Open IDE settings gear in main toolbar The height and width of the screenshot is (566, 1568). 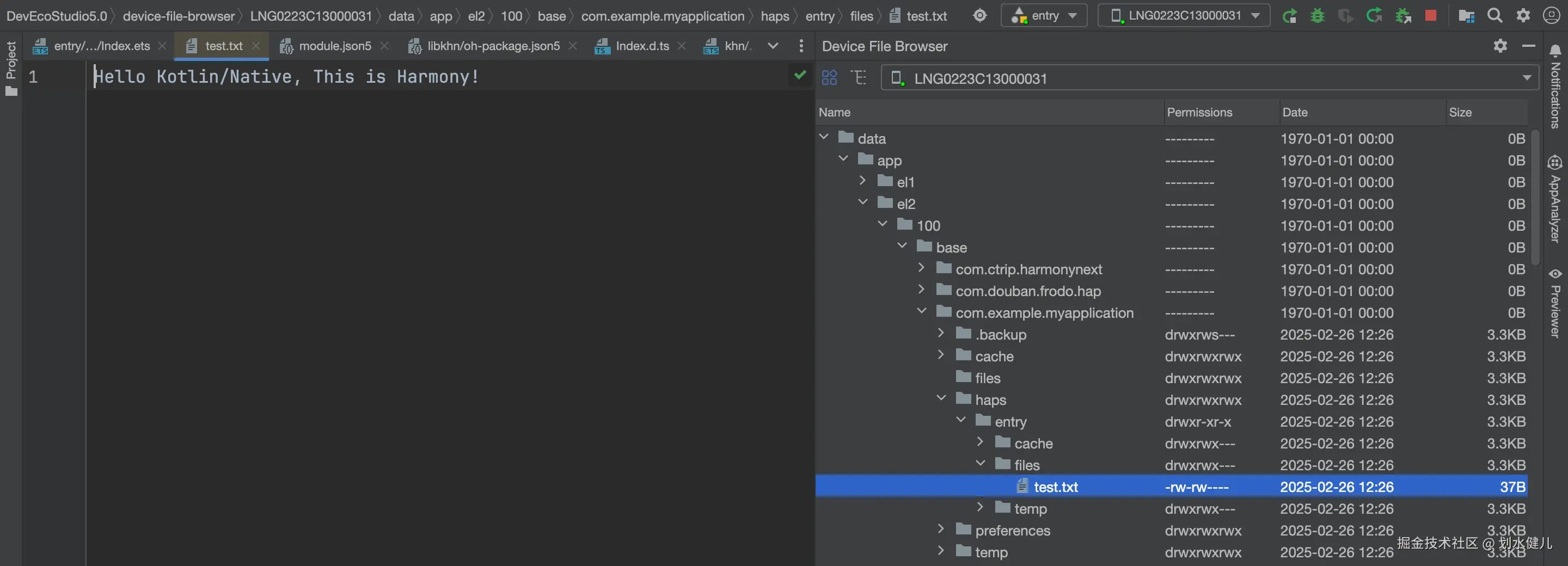tap(1523, 16)
